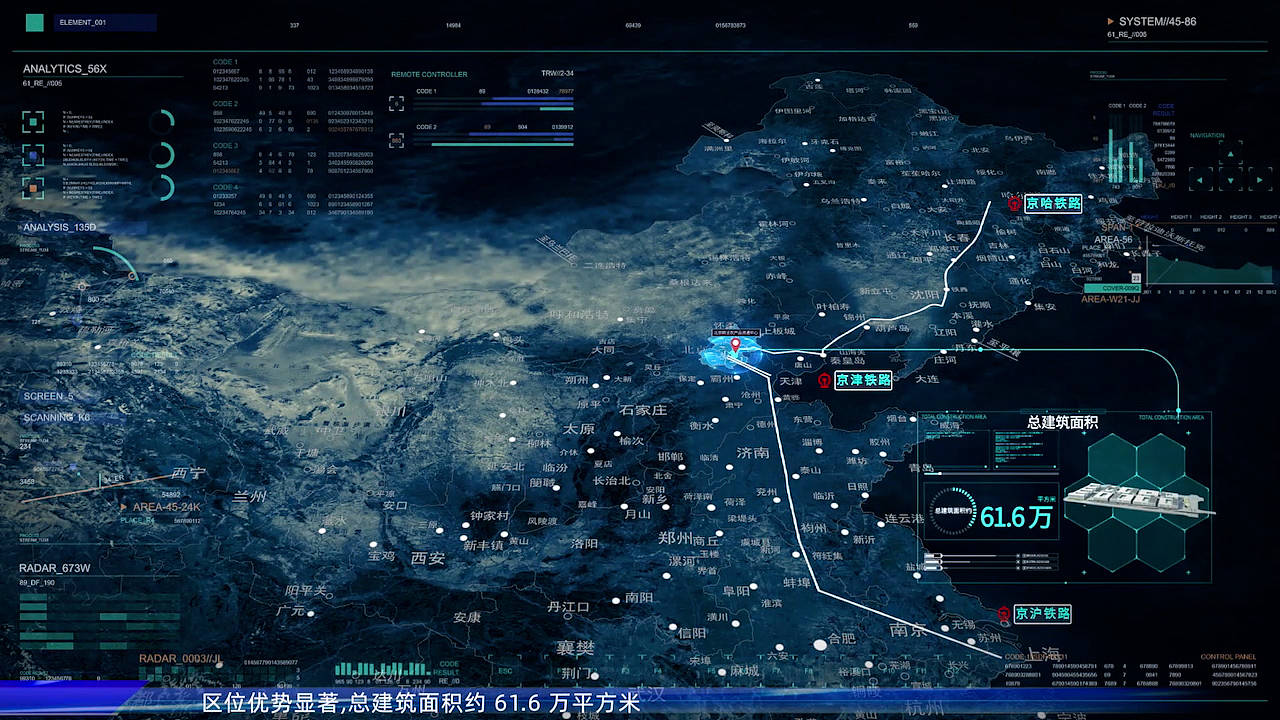This screenshot has width=1280, height=720.
Task: Click the RADAR_673W label
Action: 55,568
